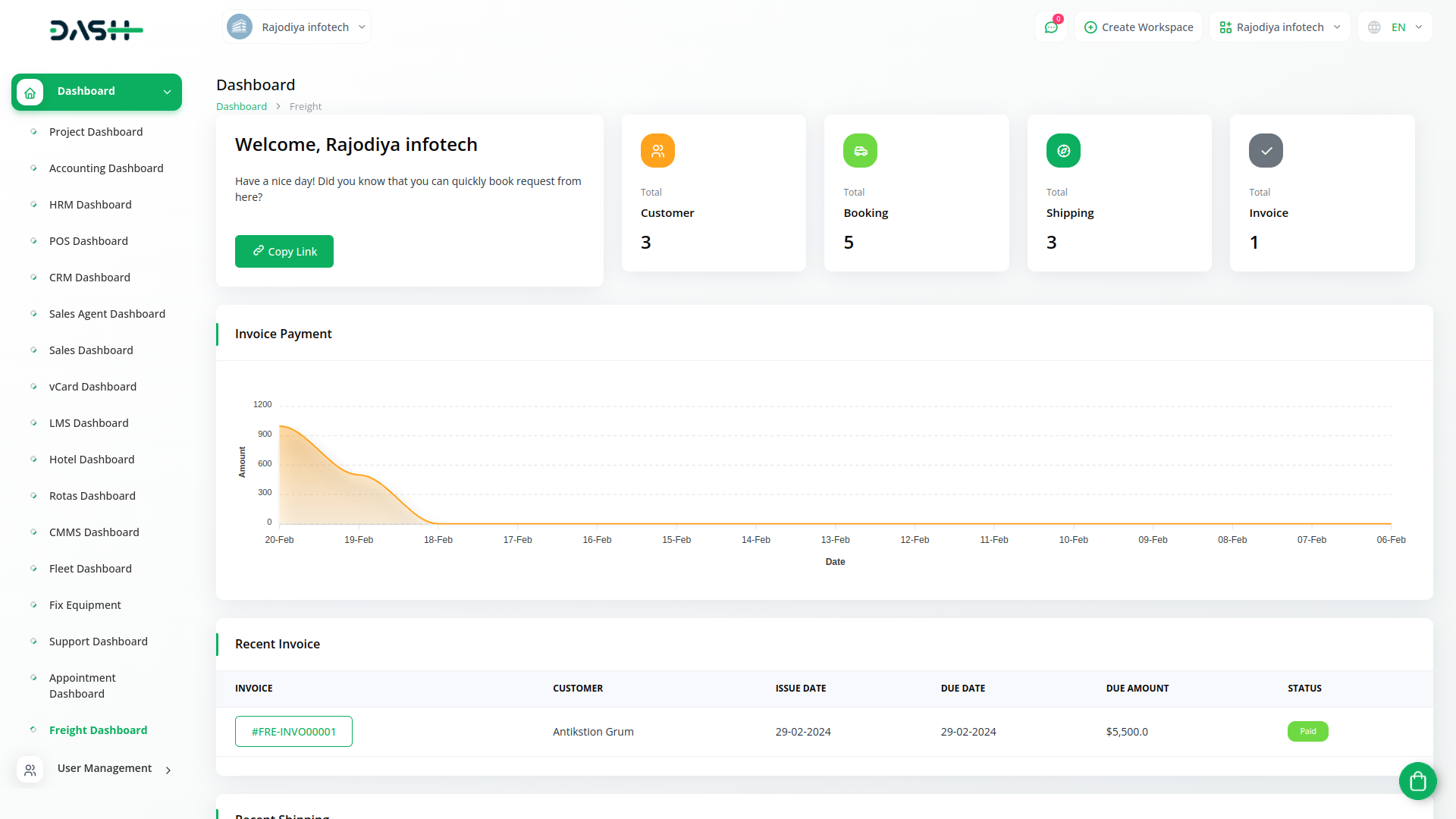1456x819 pixels.
Task: Click the Dashboard home icon in sidebar
Action: click(x=30, y=93)
